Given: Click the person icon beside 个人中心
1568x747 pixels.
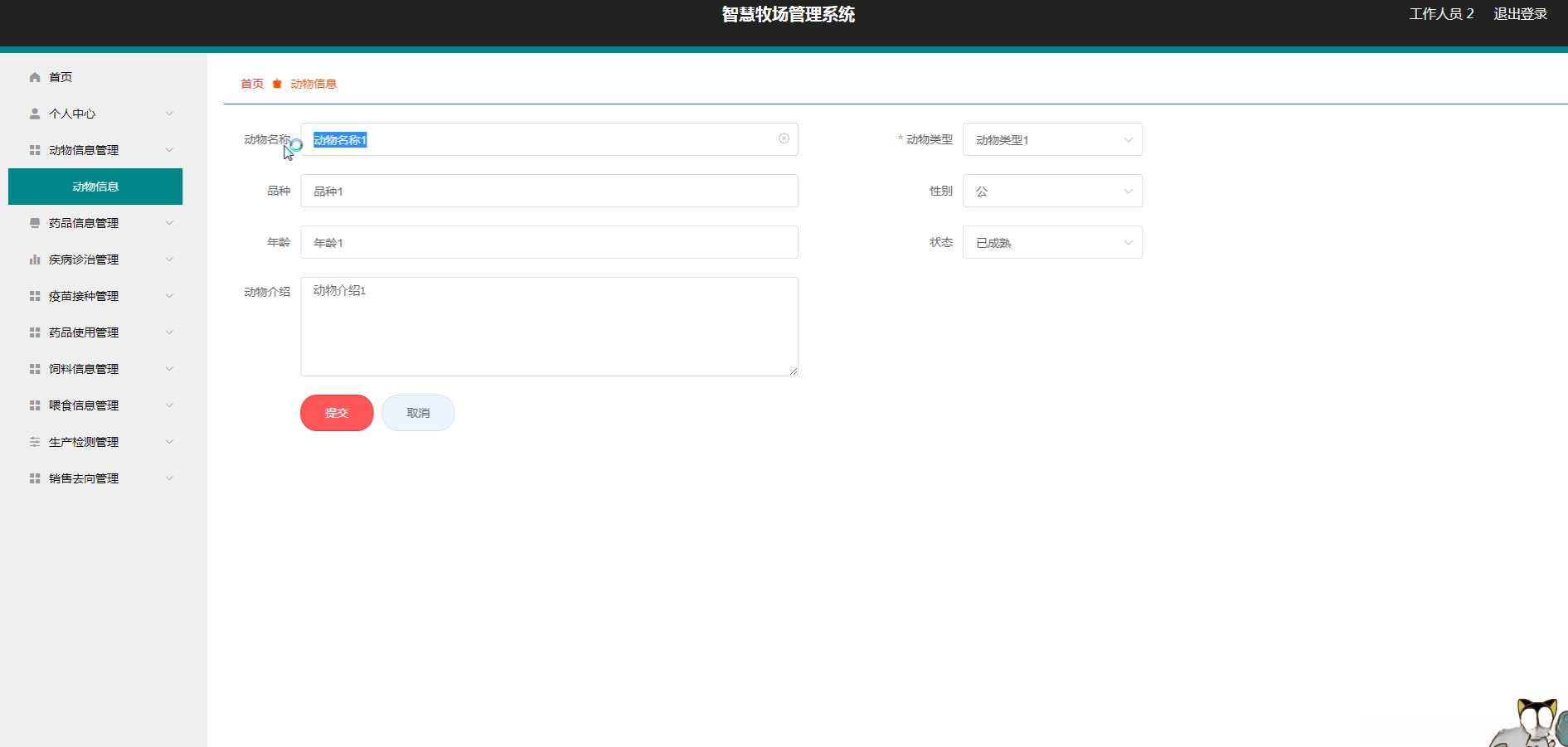Looking at the screenshot, I should coord(35,114).
